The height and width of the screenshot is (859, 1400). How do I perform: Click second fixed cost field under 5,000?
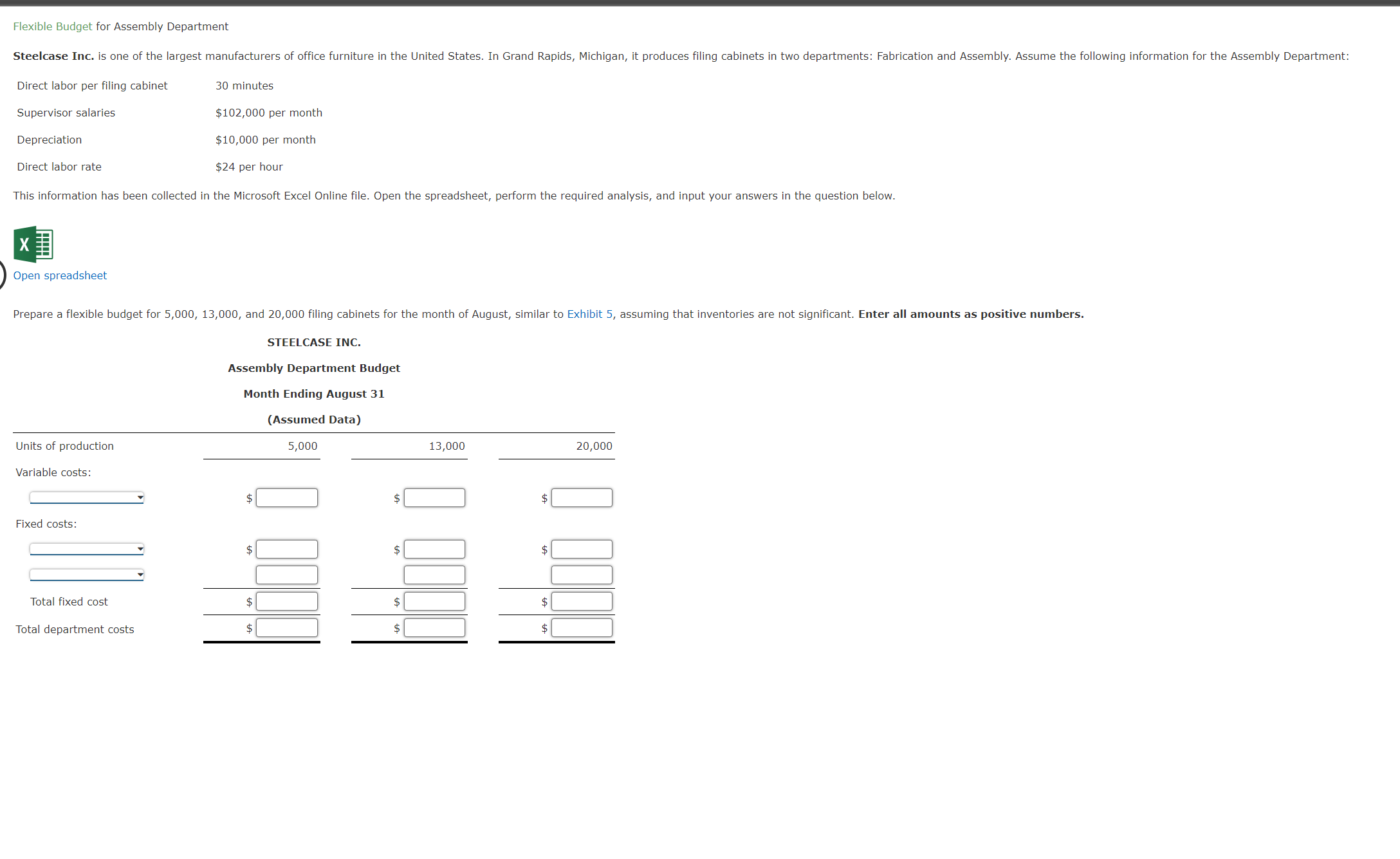click(287, 575)
